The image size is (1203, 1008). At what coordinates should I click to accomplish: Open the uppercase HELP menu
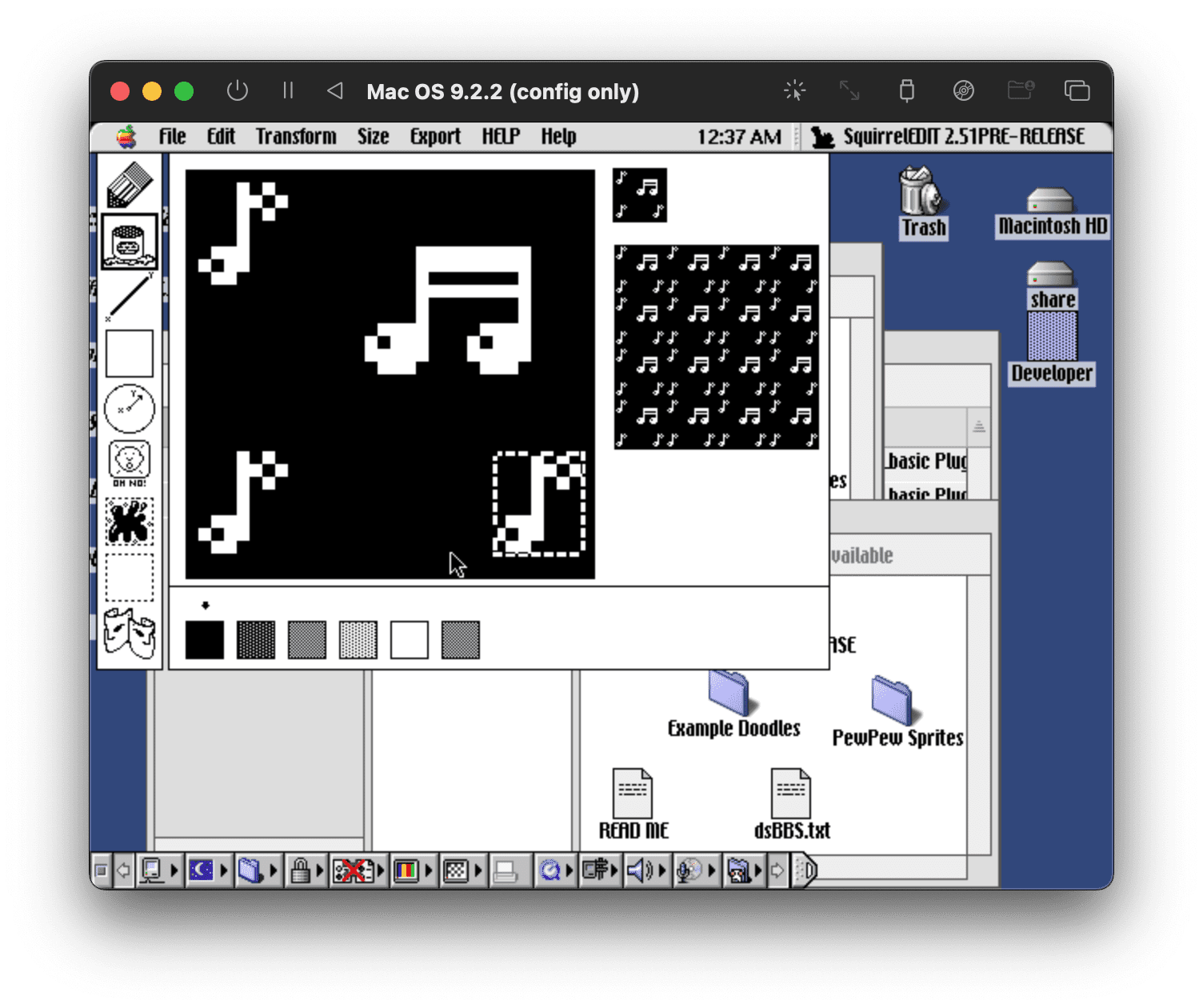pos(501,137)
